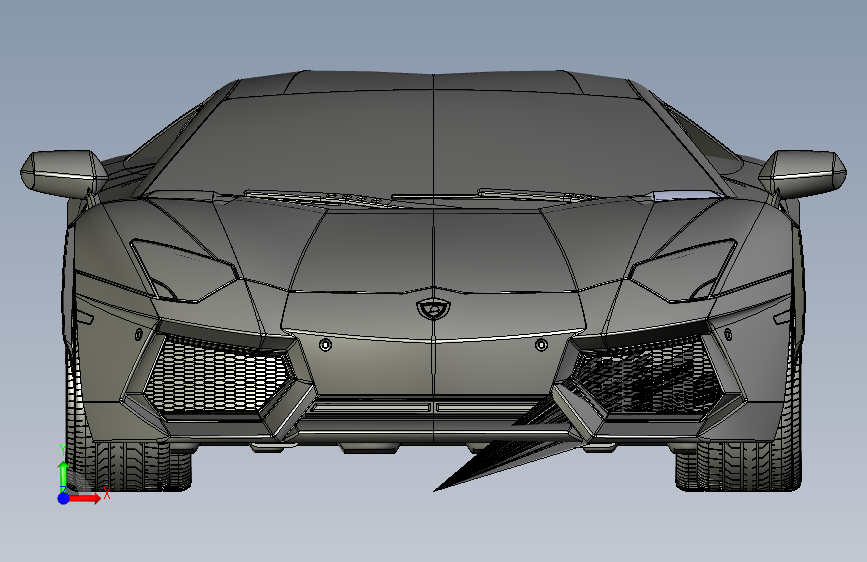Select the hood emblem badge on the car
The image size is (867, 562).
(433, 310)
